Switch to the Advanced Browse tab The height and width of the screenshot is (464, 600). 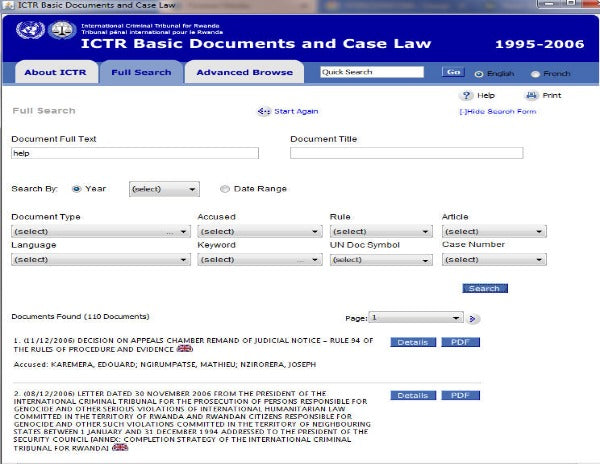click(244, 72)
